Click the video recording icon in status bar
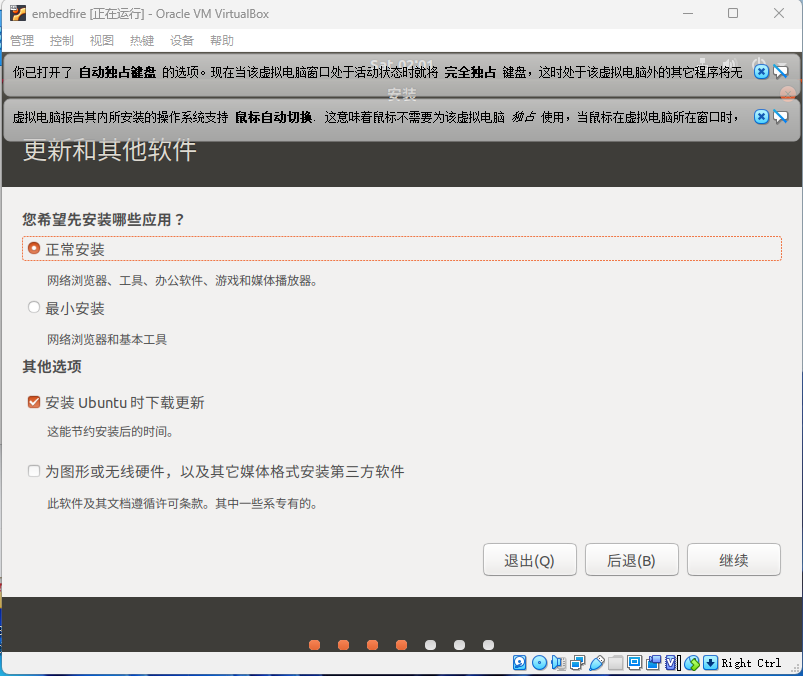 pos(653,663)
